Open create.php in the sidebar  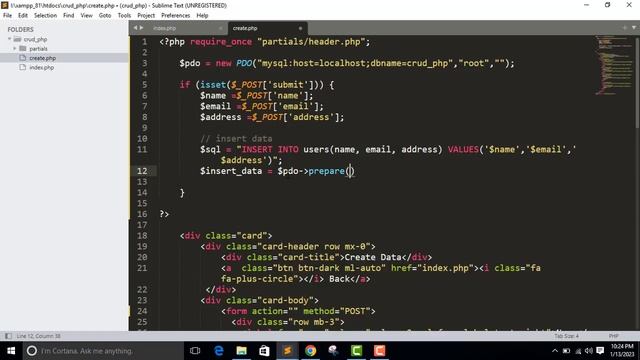[x=42, y=58]
